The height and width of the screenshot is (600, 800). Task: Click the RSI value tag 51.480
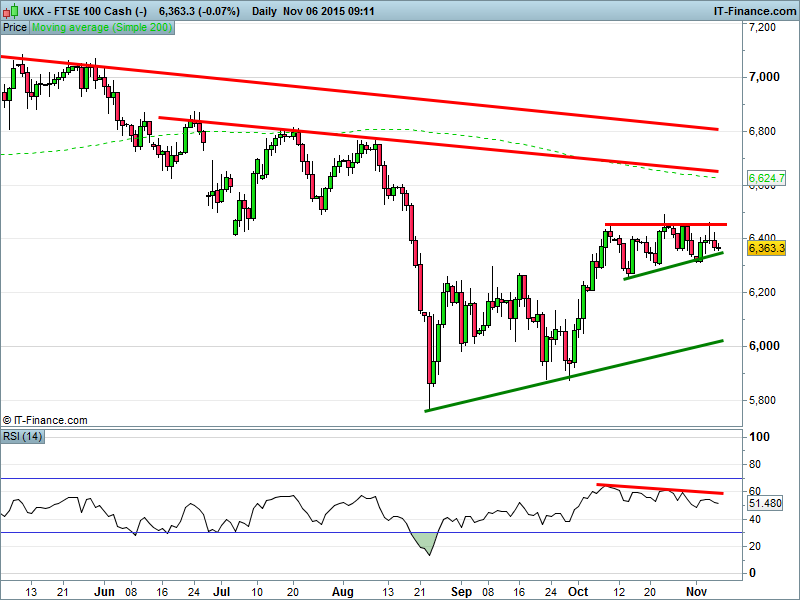pos(765,503)
